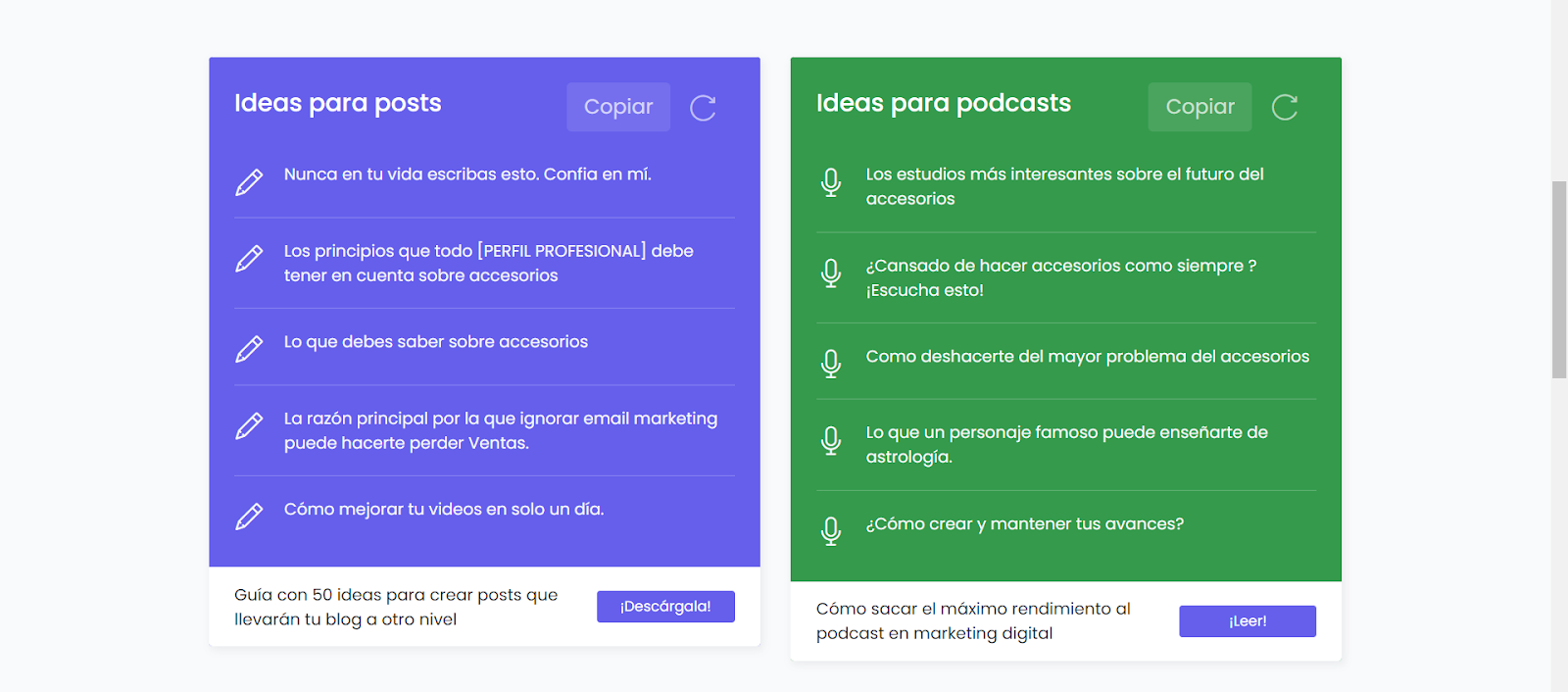Click the ¡Descárgala! button
The height and width of the screenshot is (692, 1568).
(665, 607)
